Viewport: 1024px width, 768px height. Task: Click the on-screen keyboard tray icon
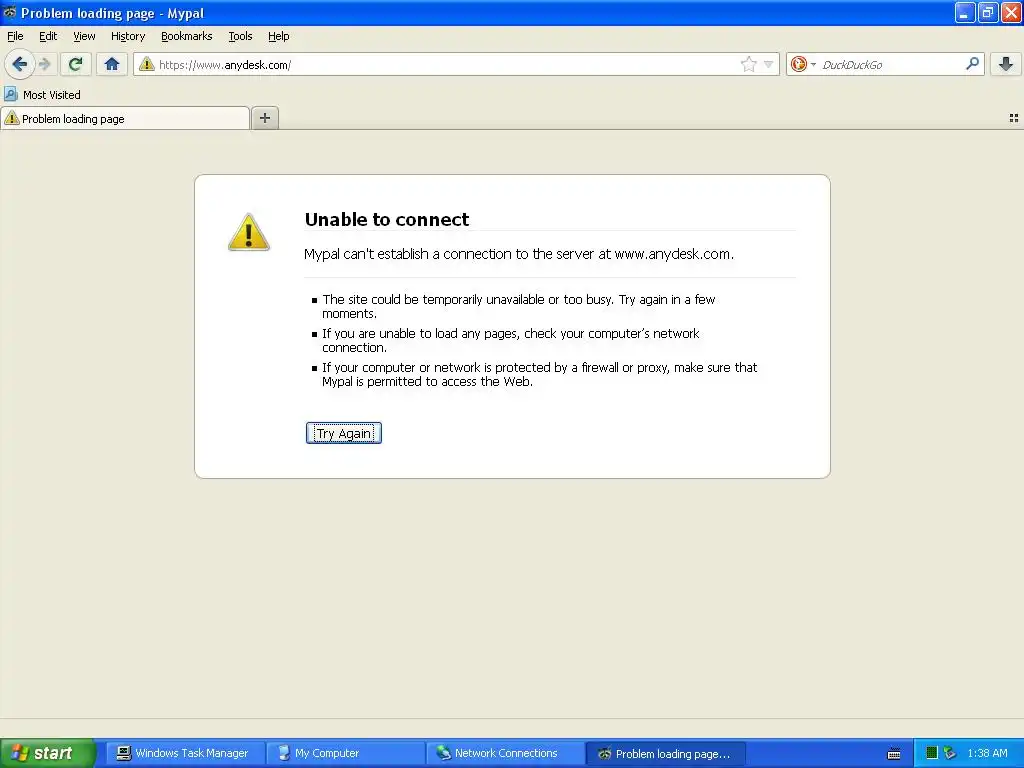tap(894, 754)
